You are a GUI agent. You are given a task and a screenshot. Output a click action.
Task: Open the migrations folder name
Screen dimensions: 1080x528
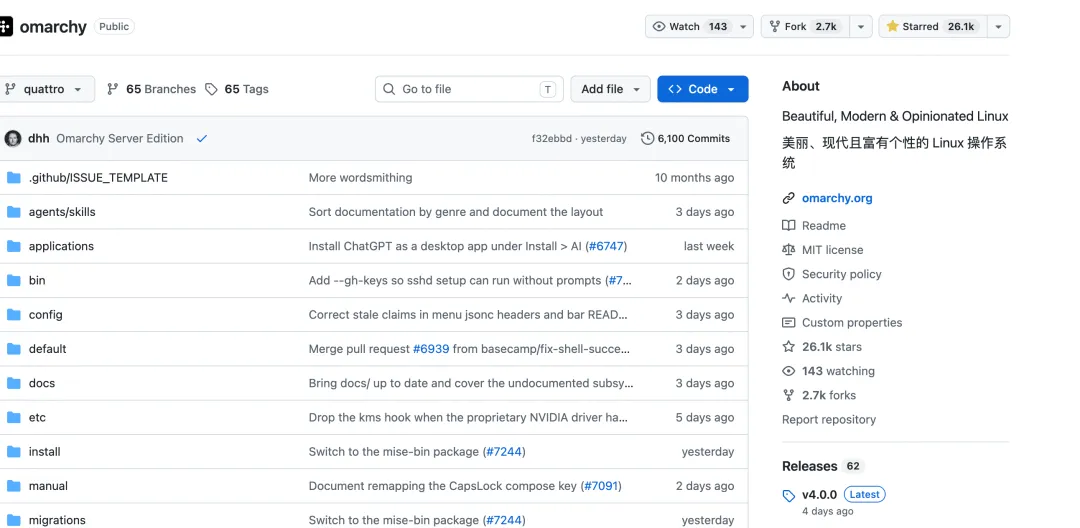[x=57, y=520]
